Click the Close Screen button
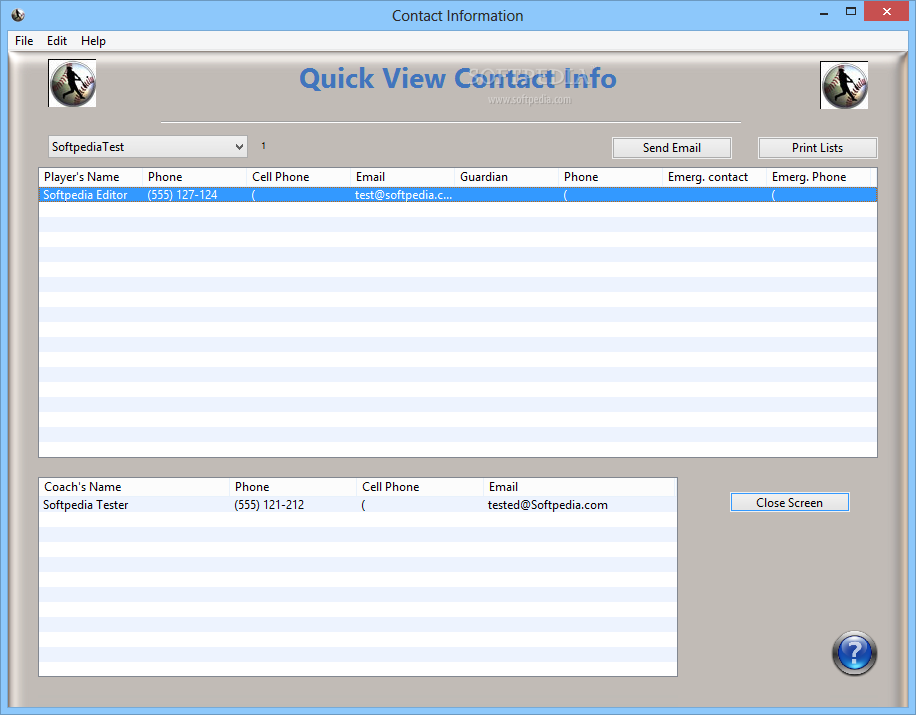The width and height of the screenshot is (916, 715). click(x=789, y=502)
